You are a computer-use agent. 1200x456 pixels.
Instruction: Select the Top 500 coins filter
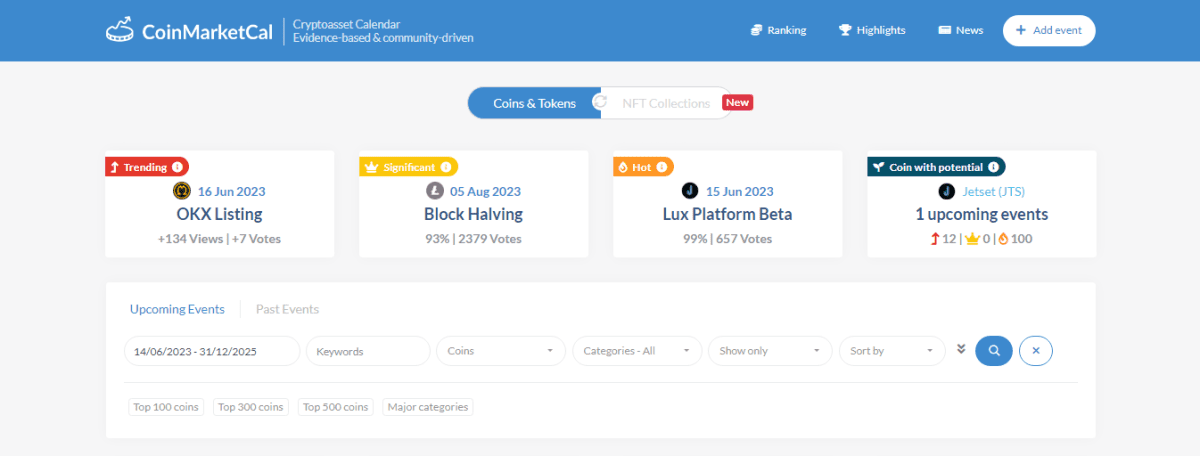tap(336, 407)
